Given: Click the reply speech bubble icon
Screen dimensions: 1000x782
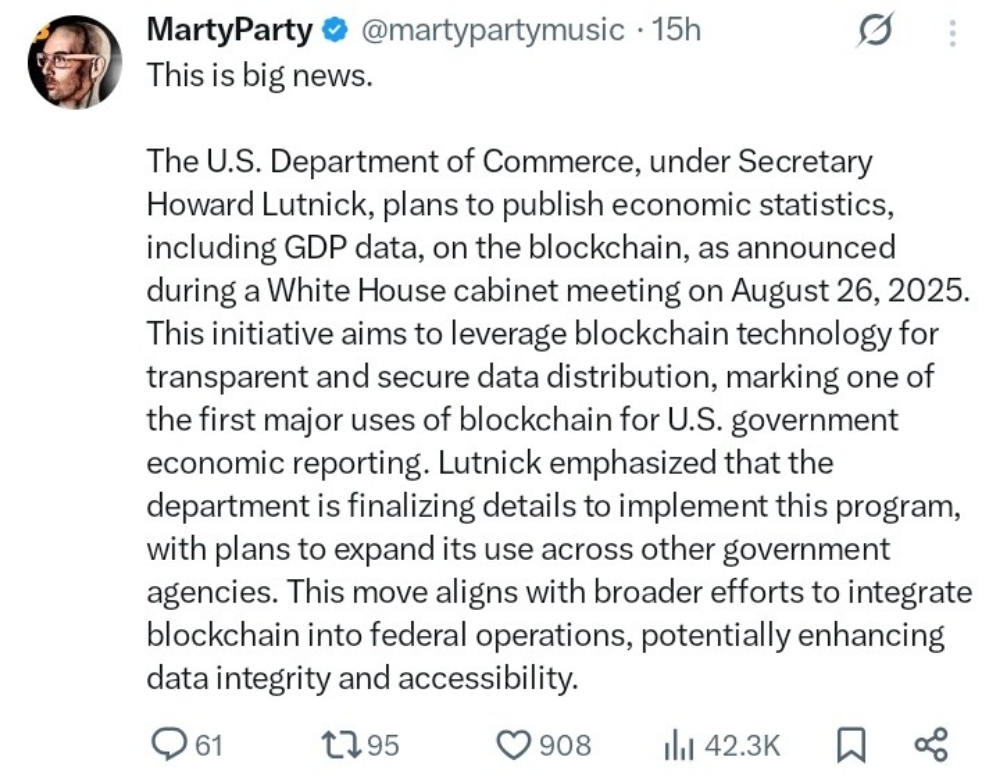Looking at the screenshot, I should click(x=169, y=744).
